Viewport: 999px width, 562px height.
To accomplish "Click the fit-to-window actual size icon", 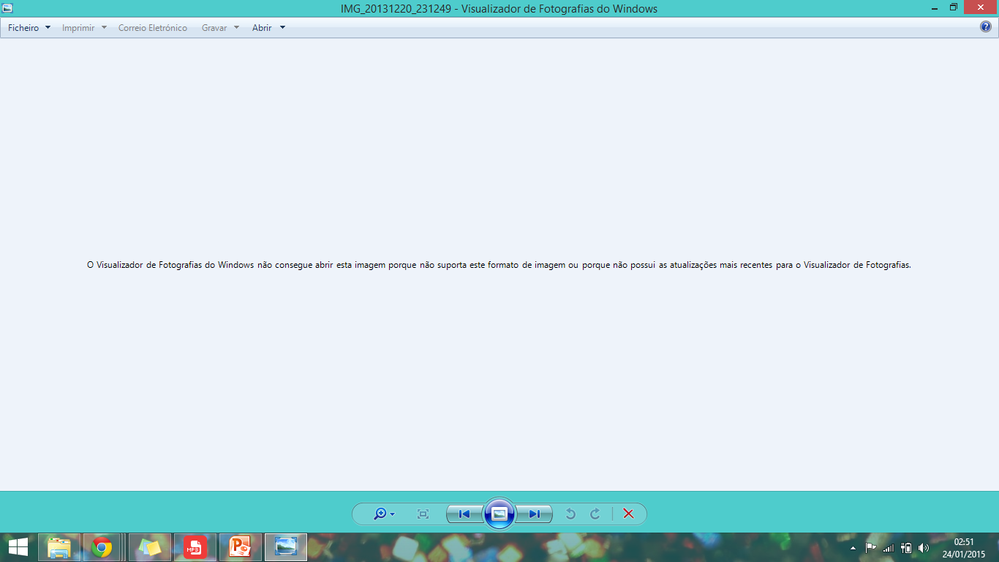I will 423,514.
